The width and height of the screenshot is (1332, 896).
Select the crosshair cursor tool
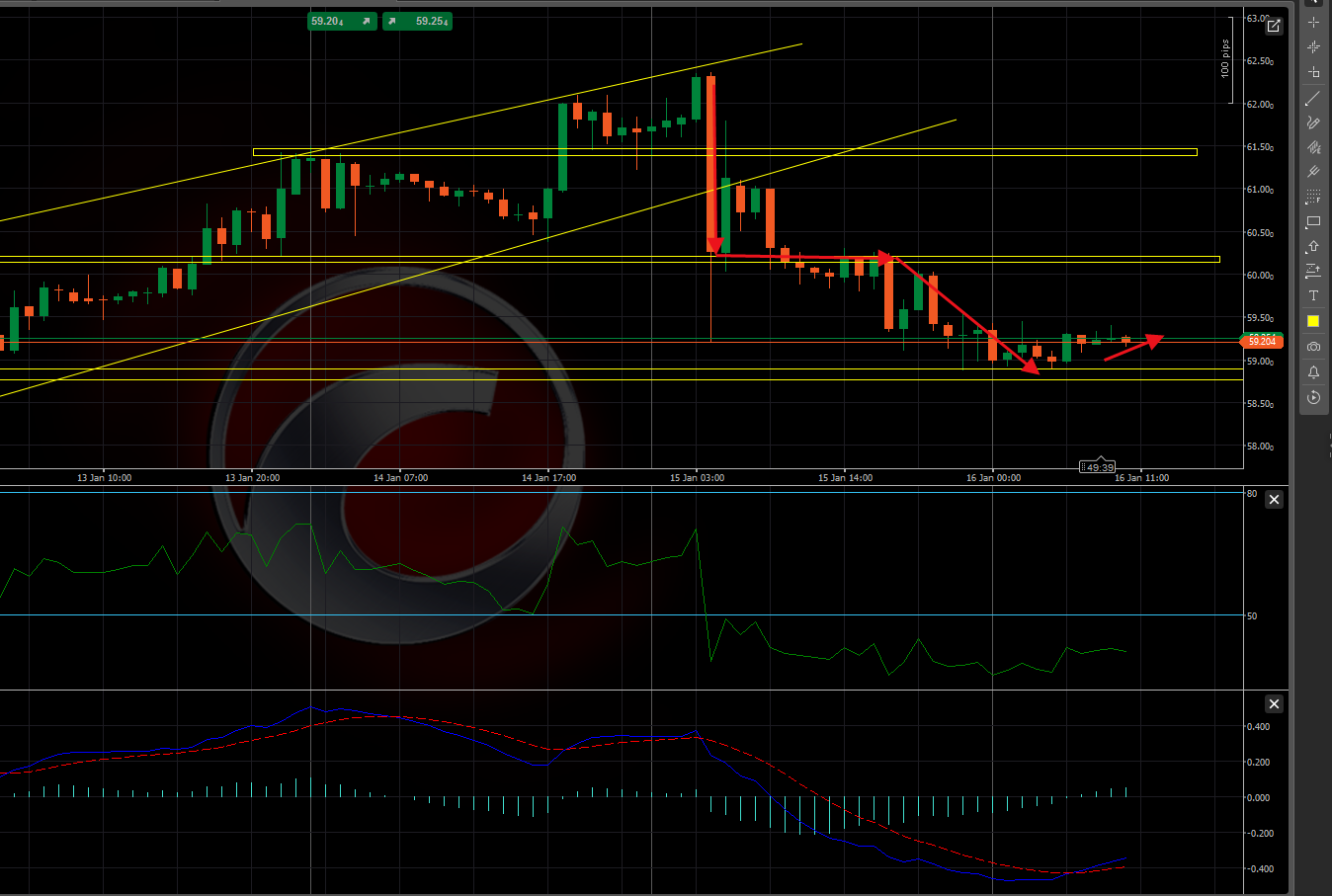pyautogui.click(x=1313, y=22)
